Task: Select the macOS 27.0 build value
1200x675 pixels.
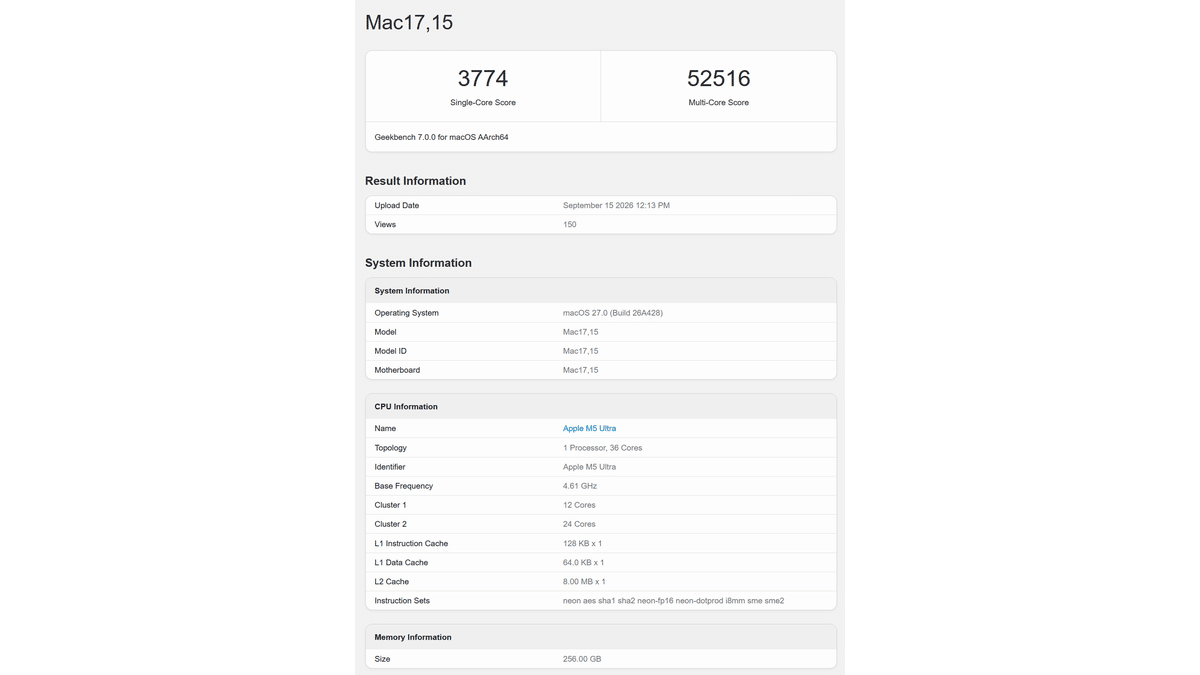Action: click(613, 313)
